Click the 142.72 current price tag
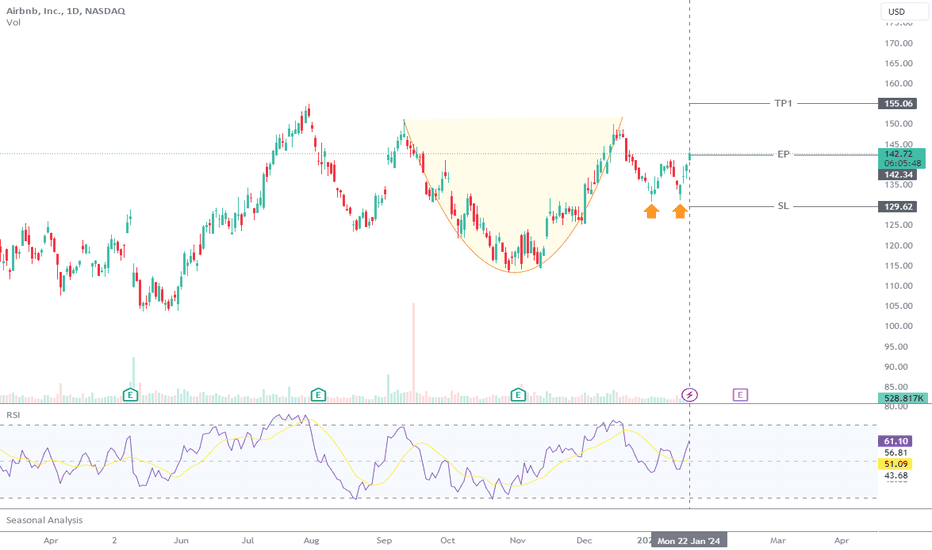The image size is (932, 550). [x=901, y=158]
